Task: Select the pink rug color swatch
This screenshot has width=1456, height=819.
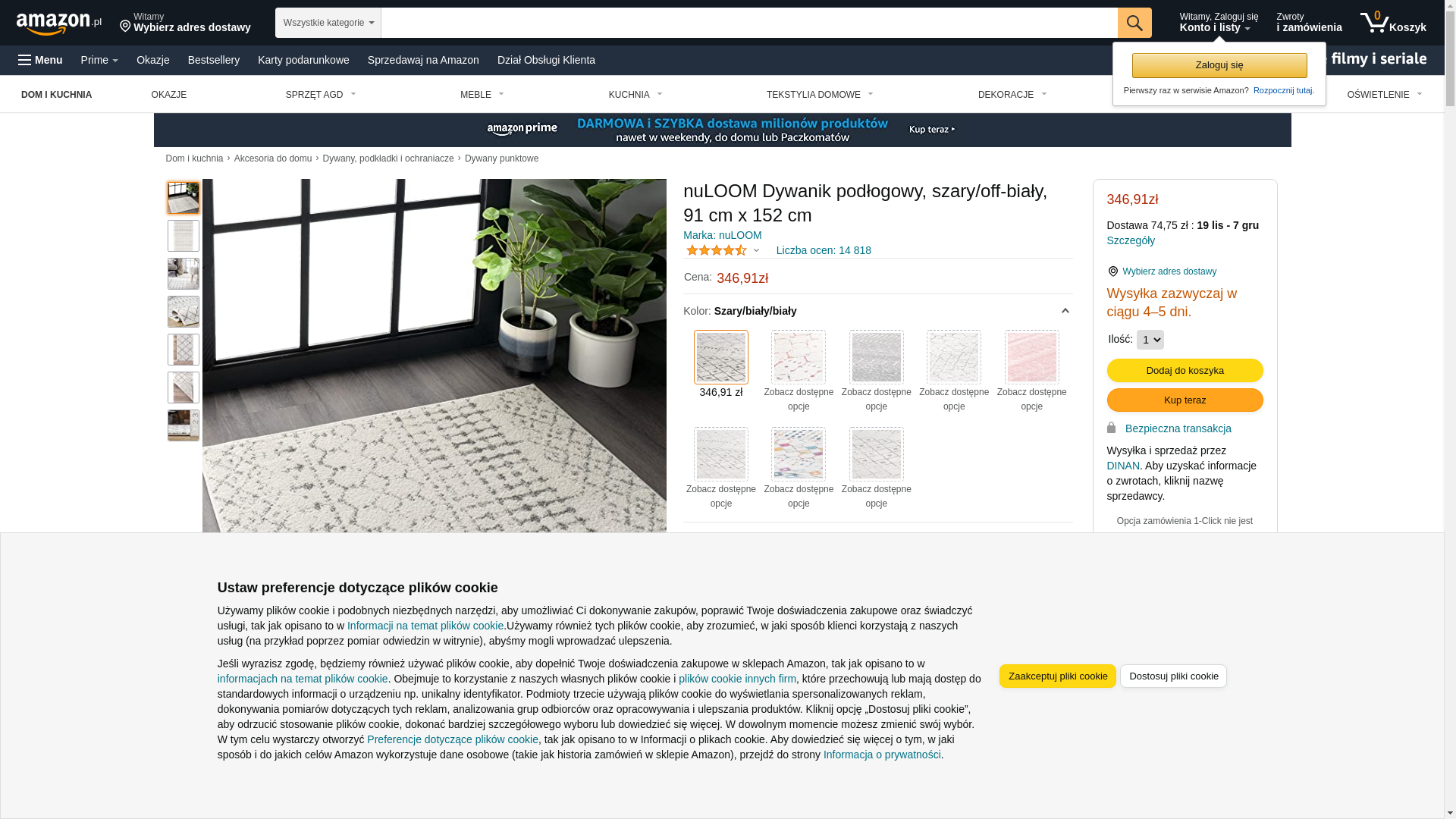Action: (x=1031, y=357)
